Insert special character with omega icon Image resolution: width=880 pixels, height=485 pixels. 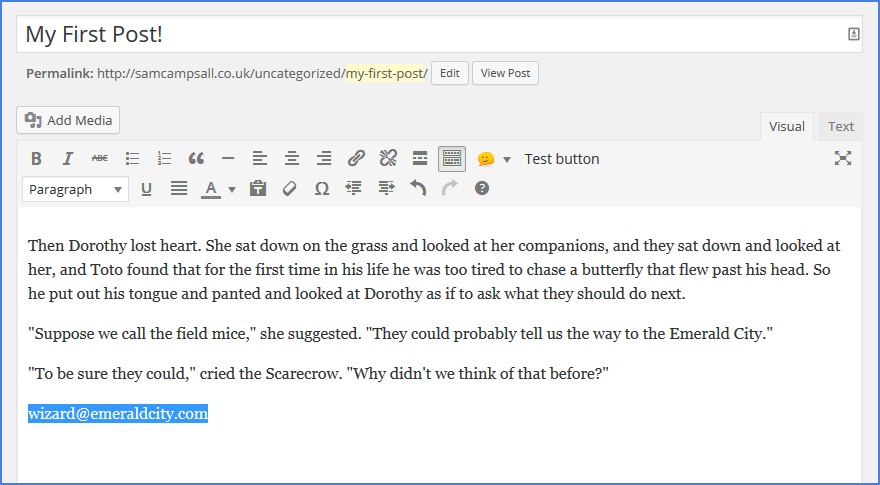pyautogui.click(x=322, y=188)
